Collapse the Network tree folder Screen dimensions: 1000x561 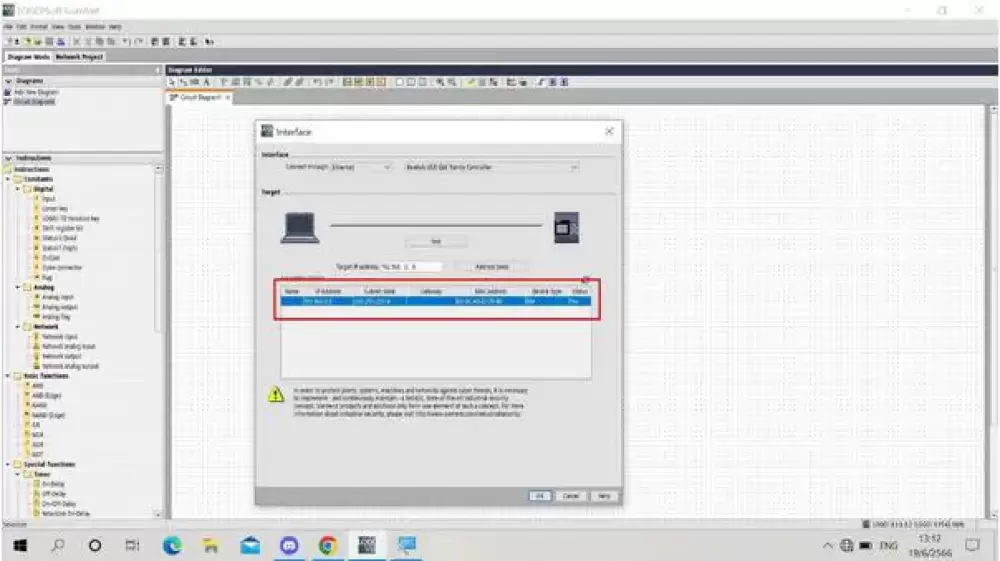coord(18,326)
